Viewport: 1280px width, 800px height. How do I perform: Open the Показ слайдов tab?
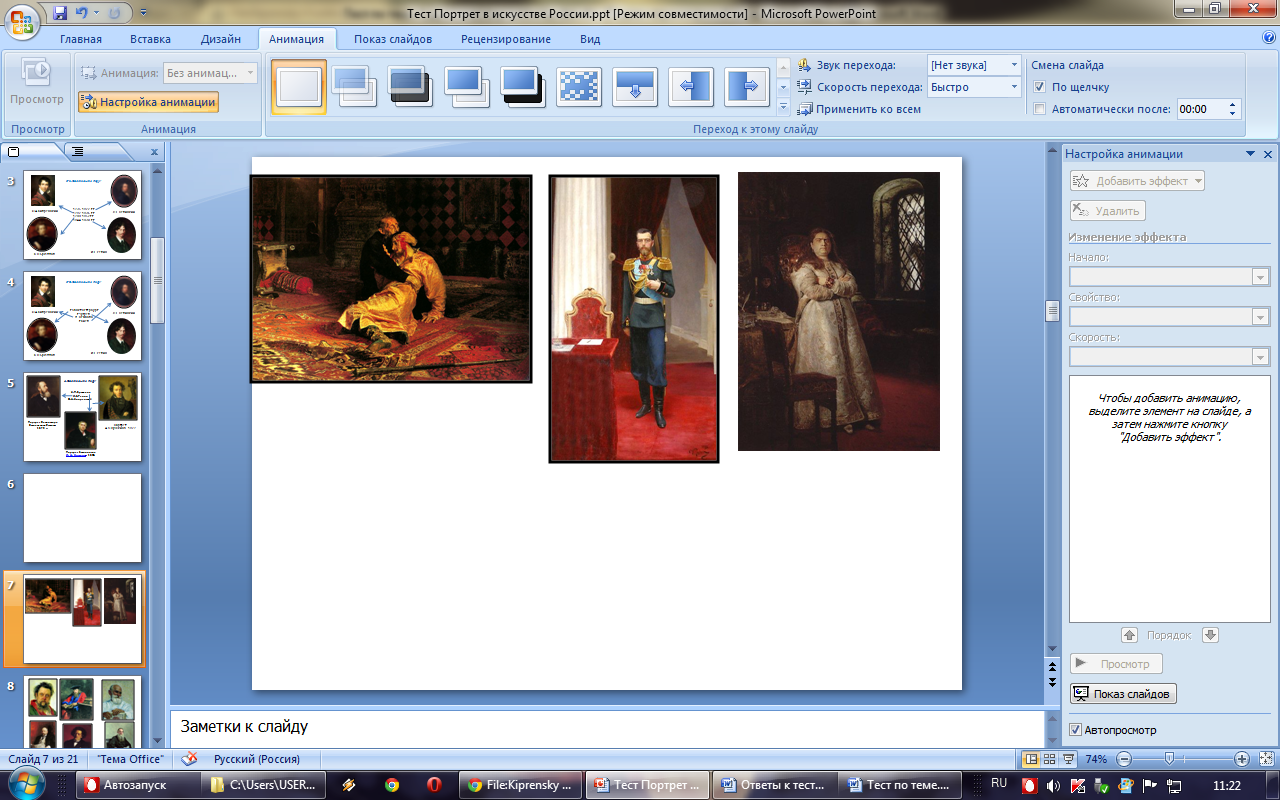tap(393, 39)
